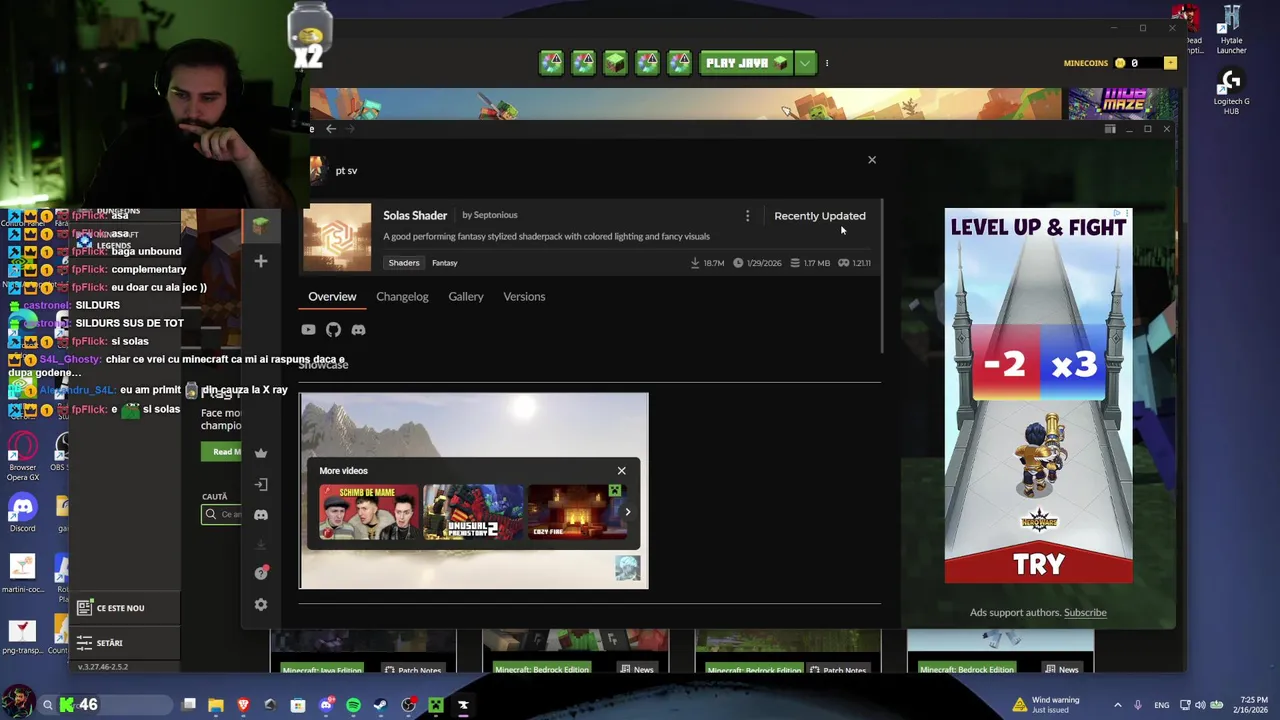Close the More videos overlay
This screenshot has height=720, width=1280.
pyautogui.click(x=621, y=471)
